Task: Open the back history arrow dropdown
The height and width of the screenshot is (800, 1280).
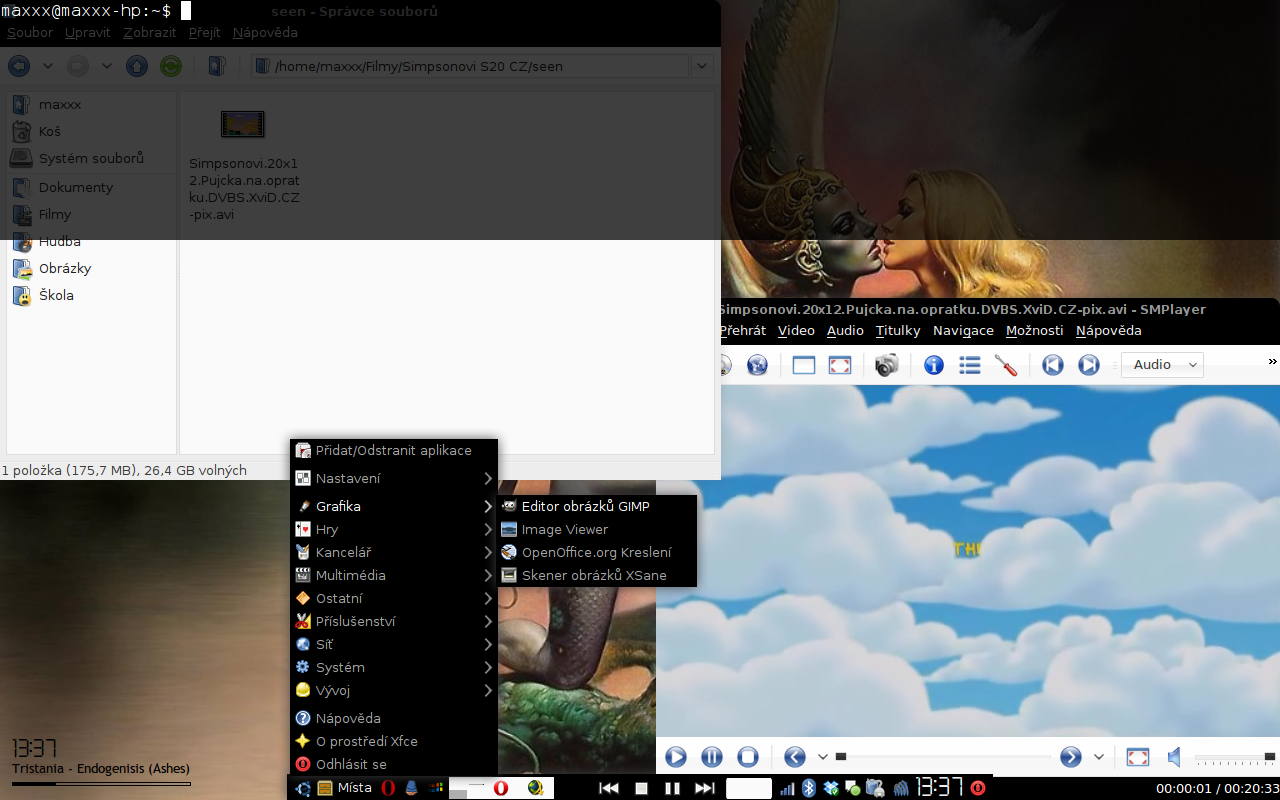Action: click(x=47, y=66)
